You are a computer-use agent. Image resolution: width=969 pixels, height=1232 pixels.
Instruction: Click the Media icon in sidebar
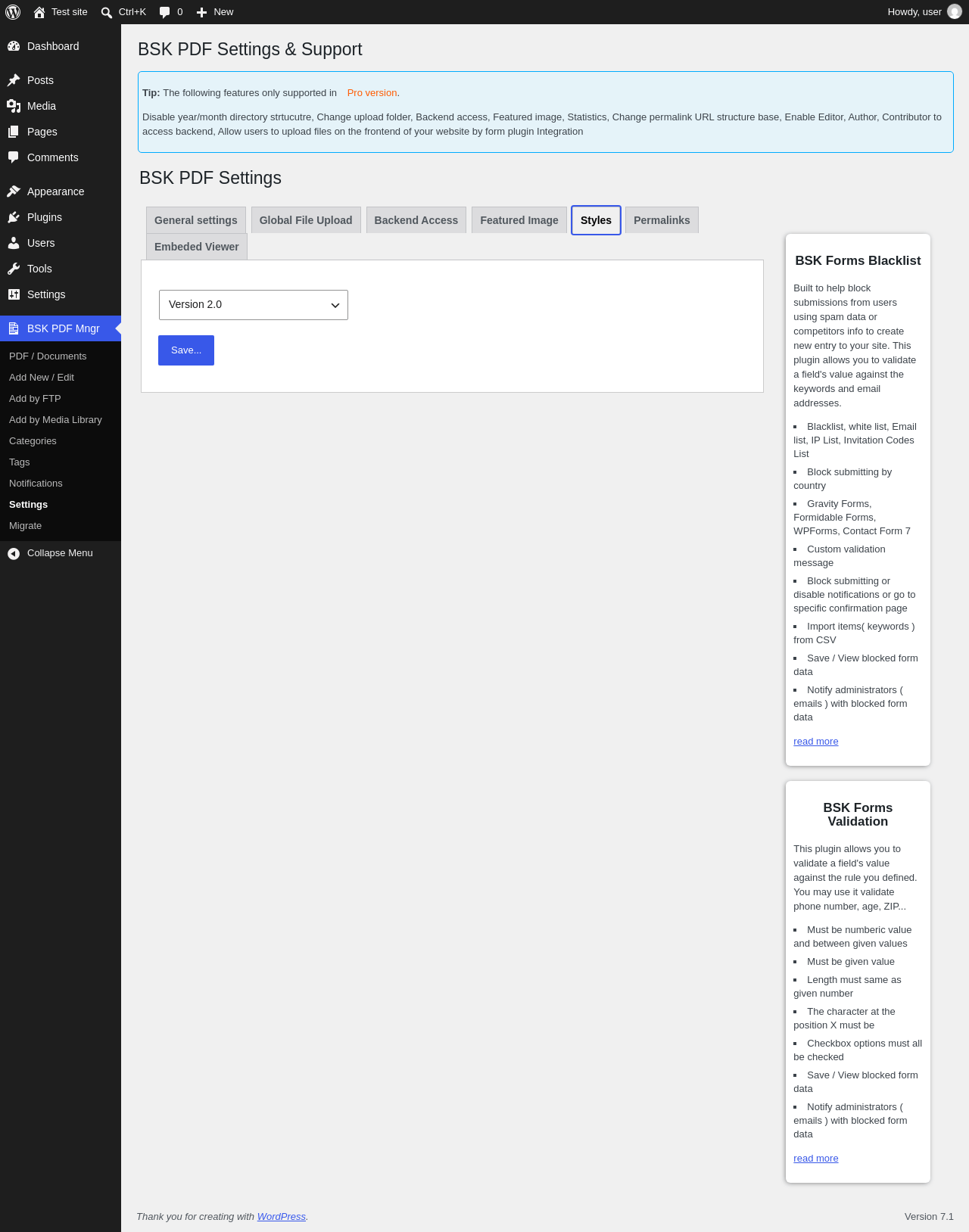point(14,106)
